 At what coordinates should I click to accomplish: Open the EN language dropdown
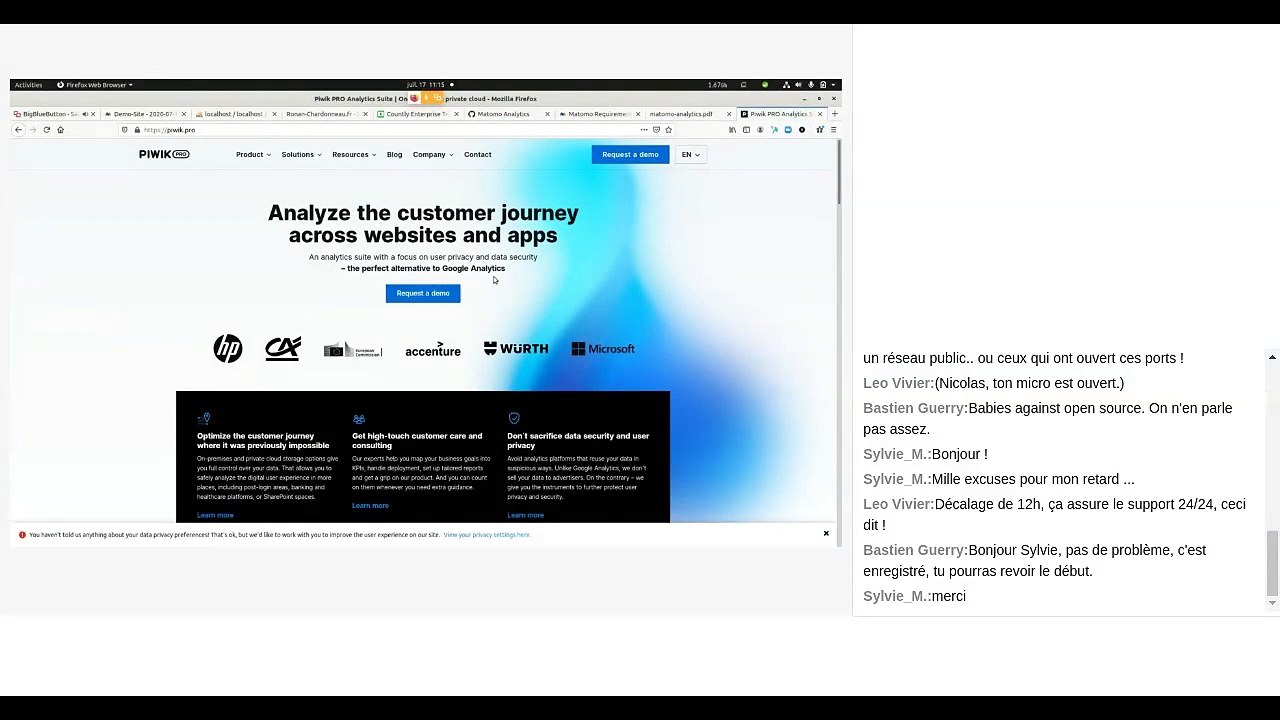tap(690, 155)
